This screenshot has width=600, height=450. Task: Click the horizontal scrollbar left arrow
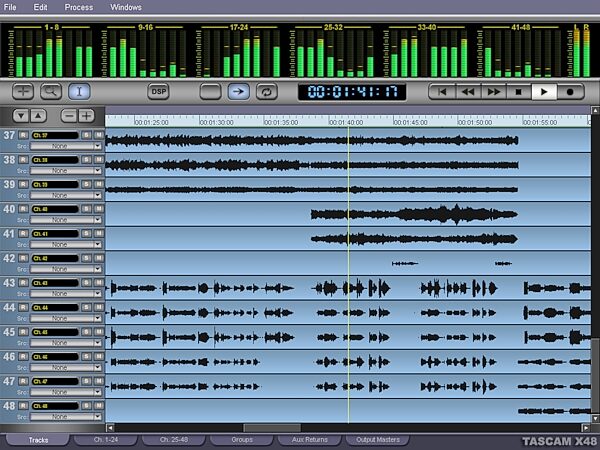click(x=110, y=427)
